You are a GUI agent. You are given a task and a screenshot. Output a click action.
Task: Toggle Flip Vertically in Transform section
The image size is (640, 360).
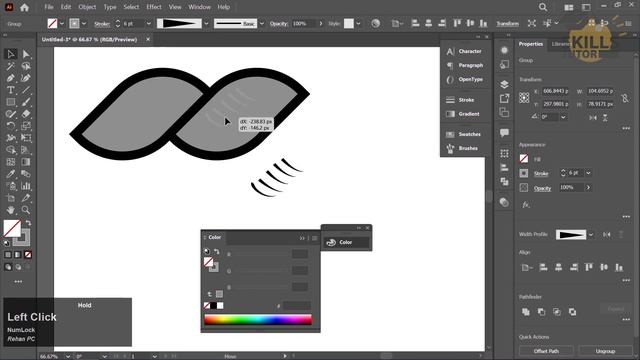coord(605,118)
